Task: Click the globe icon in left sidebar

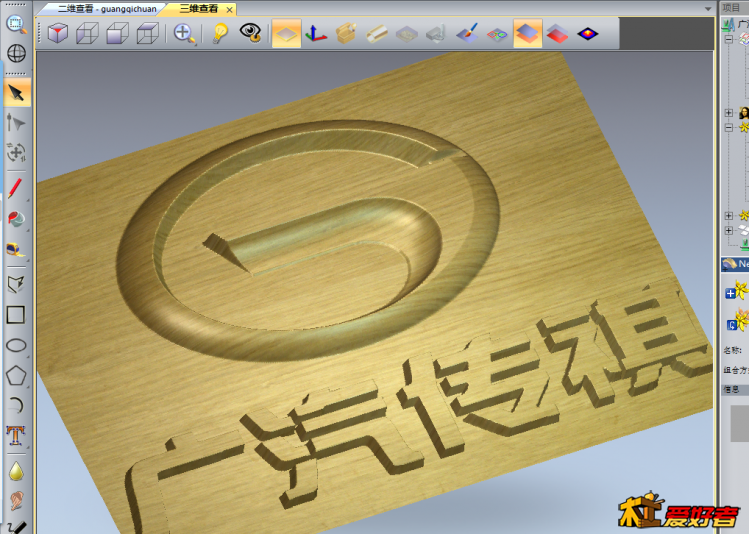Action: click(x=16, y=53)
